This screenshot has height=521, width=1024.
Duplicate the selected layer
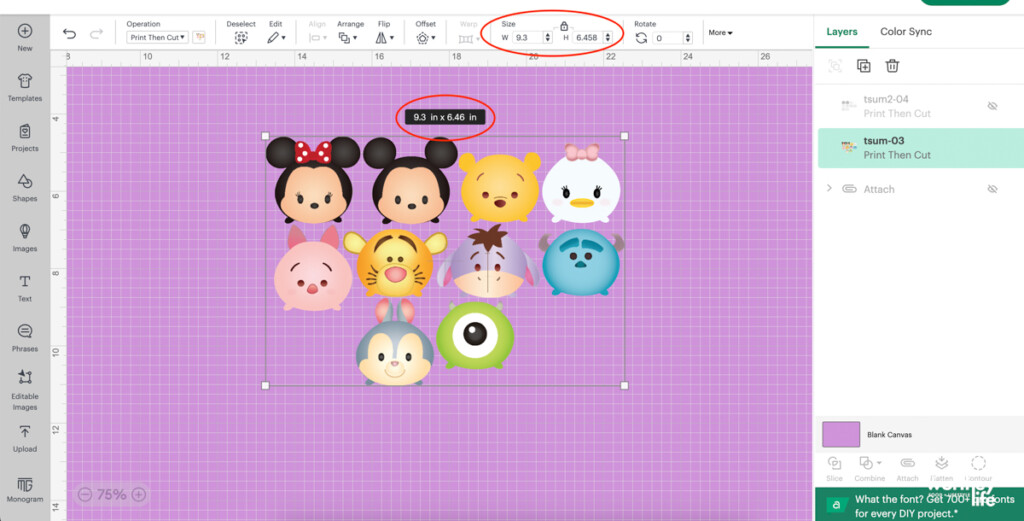tap(863, 65)
